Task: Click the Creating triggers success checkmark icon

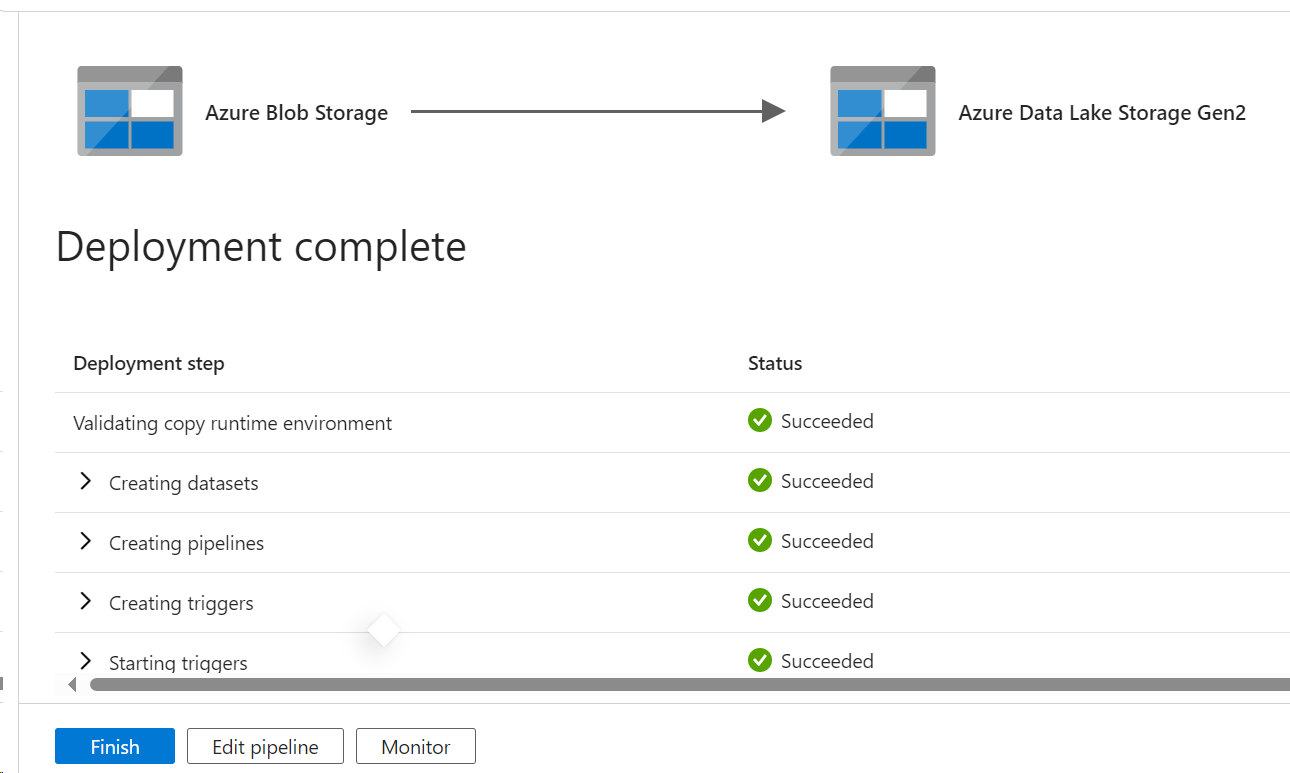Action: coord(759,601)
